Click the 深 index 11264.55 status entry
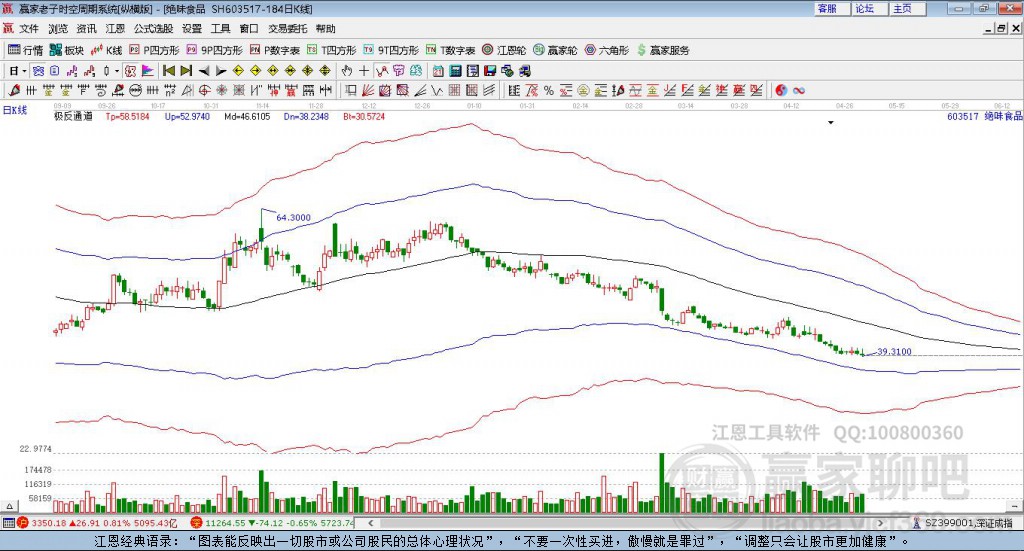This screenshot has width=1024, height=551. point(272,523)
